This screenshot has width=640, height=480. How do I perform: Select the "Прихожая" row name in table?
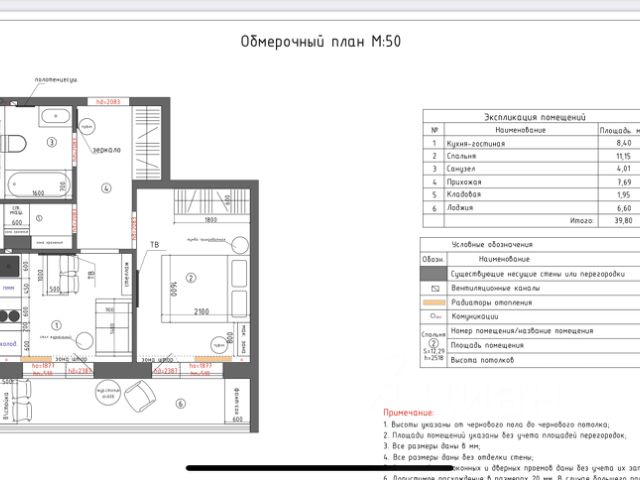tap(464, 182)
